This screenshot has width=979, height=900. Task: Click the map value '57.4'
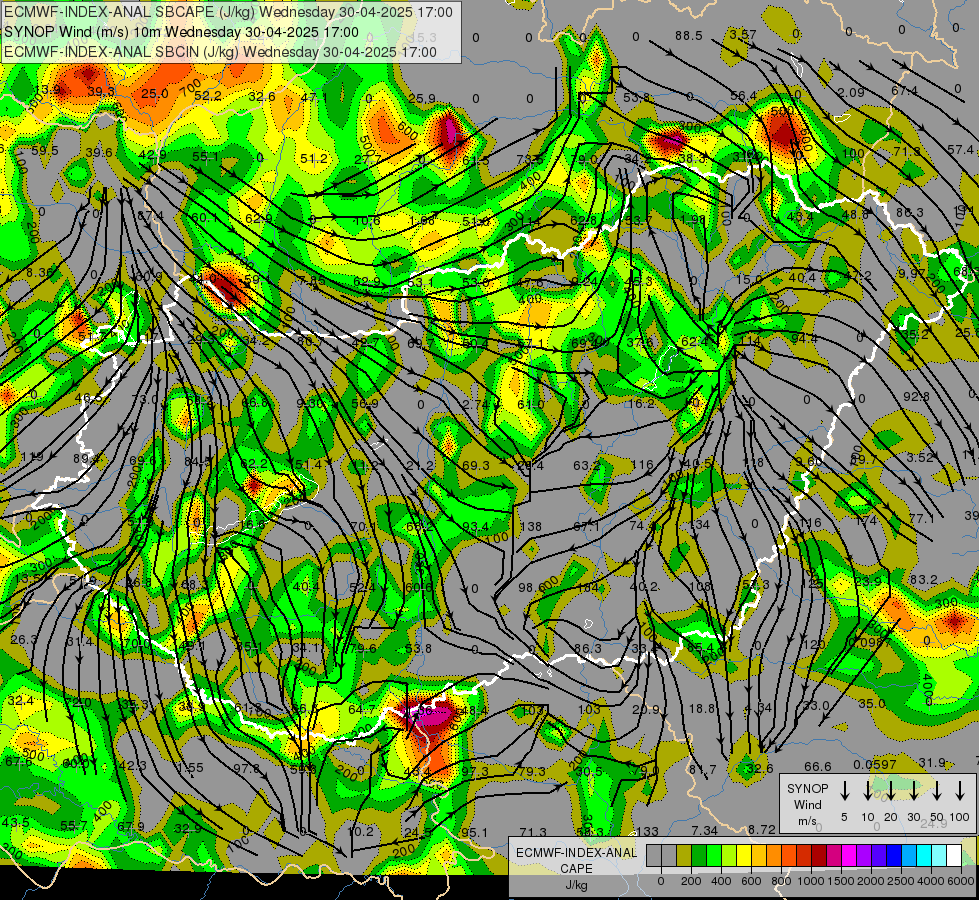coord(960,149)
